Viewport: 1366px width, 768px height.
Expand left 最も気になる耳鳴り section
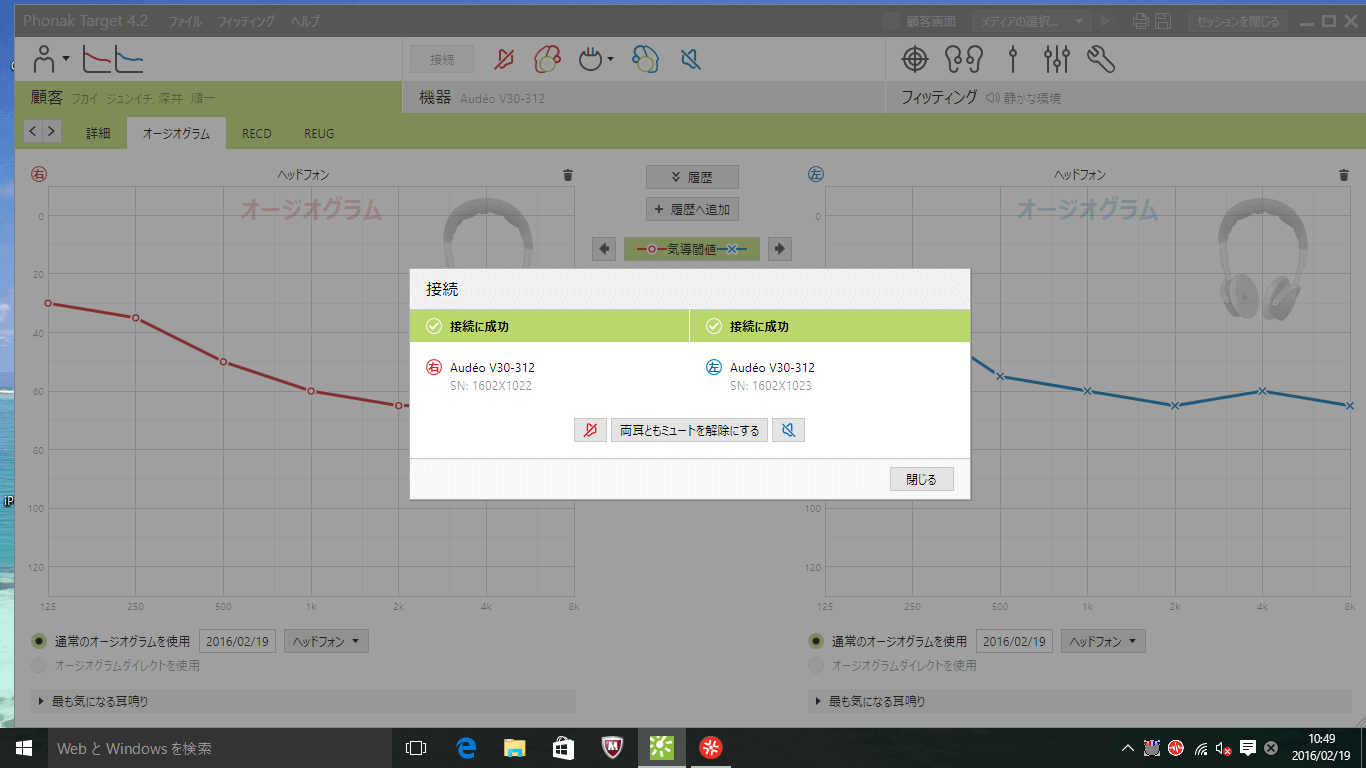(1081, 701)
